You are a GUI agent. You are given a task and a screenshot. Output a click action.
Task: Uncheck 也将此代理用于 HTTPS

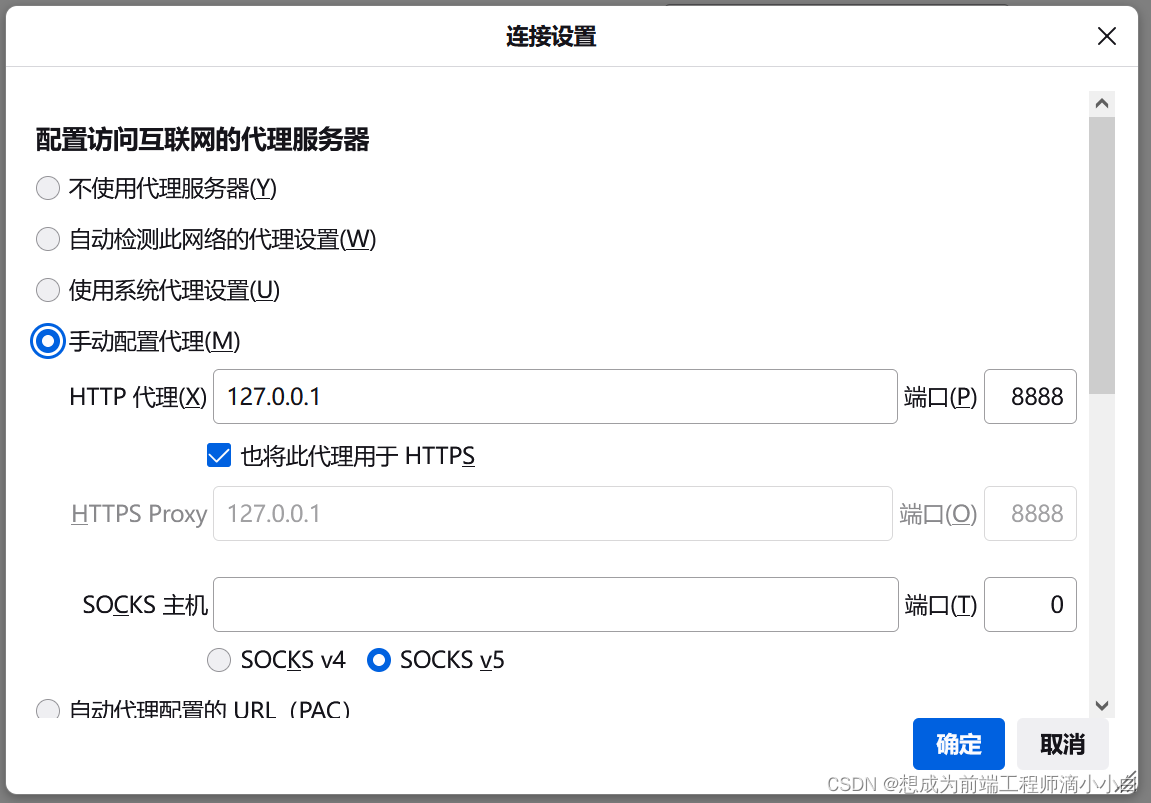pyautogui.click(x=218, y=455)
